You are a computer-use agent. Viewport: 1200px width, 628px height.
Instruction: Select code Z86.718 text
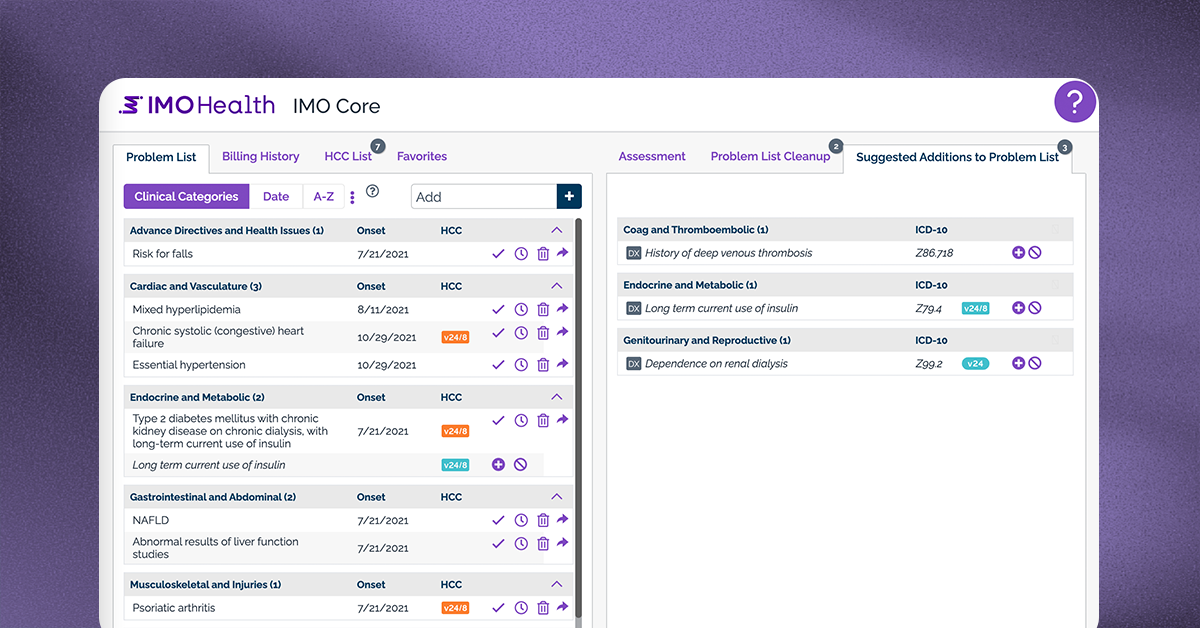click(x=934, y=253)
